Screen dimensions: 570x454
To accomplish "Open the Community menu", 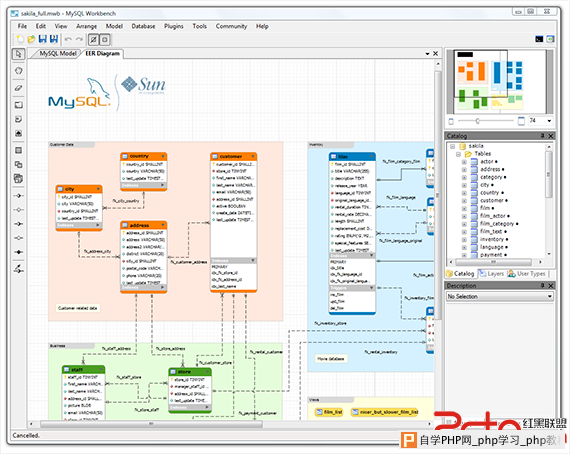I will 231,26.
